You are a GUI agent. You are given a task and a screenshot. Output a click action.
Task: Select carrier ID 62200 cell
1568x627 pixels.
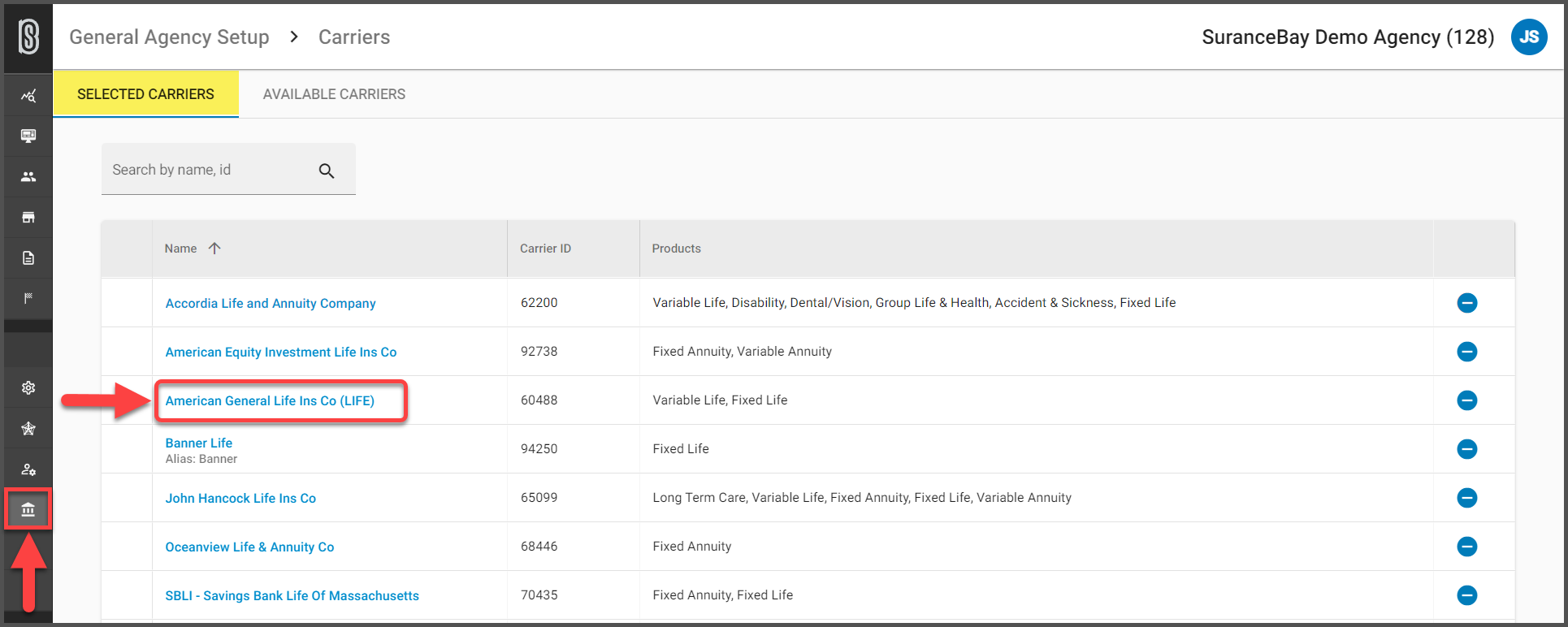539,302
